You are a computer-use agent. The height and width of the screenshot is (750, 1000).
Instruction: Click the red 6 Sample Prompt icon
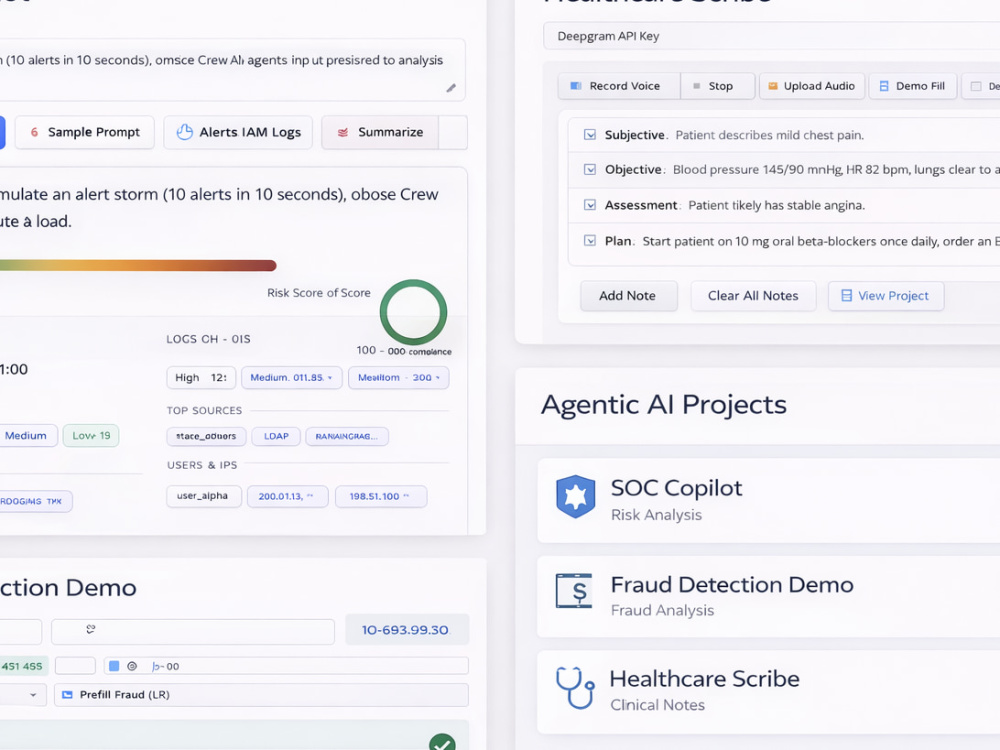coord(34,132)
